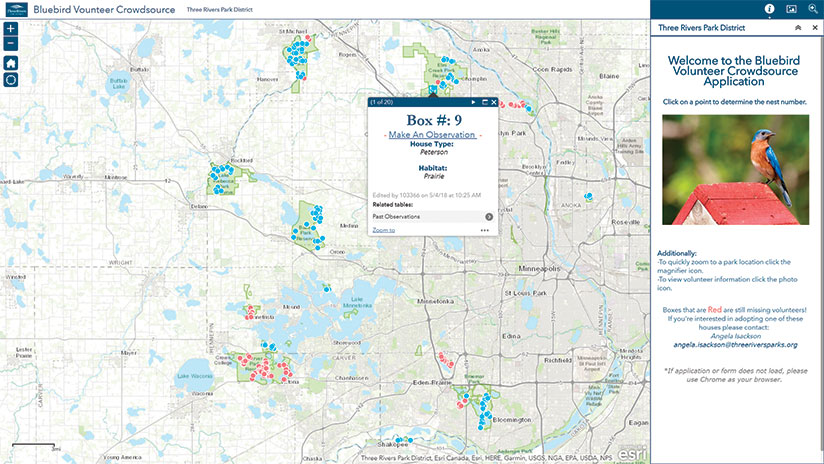Return map to home extent
The width and height of the screenshot is (824, 464).
pos(11,63)
